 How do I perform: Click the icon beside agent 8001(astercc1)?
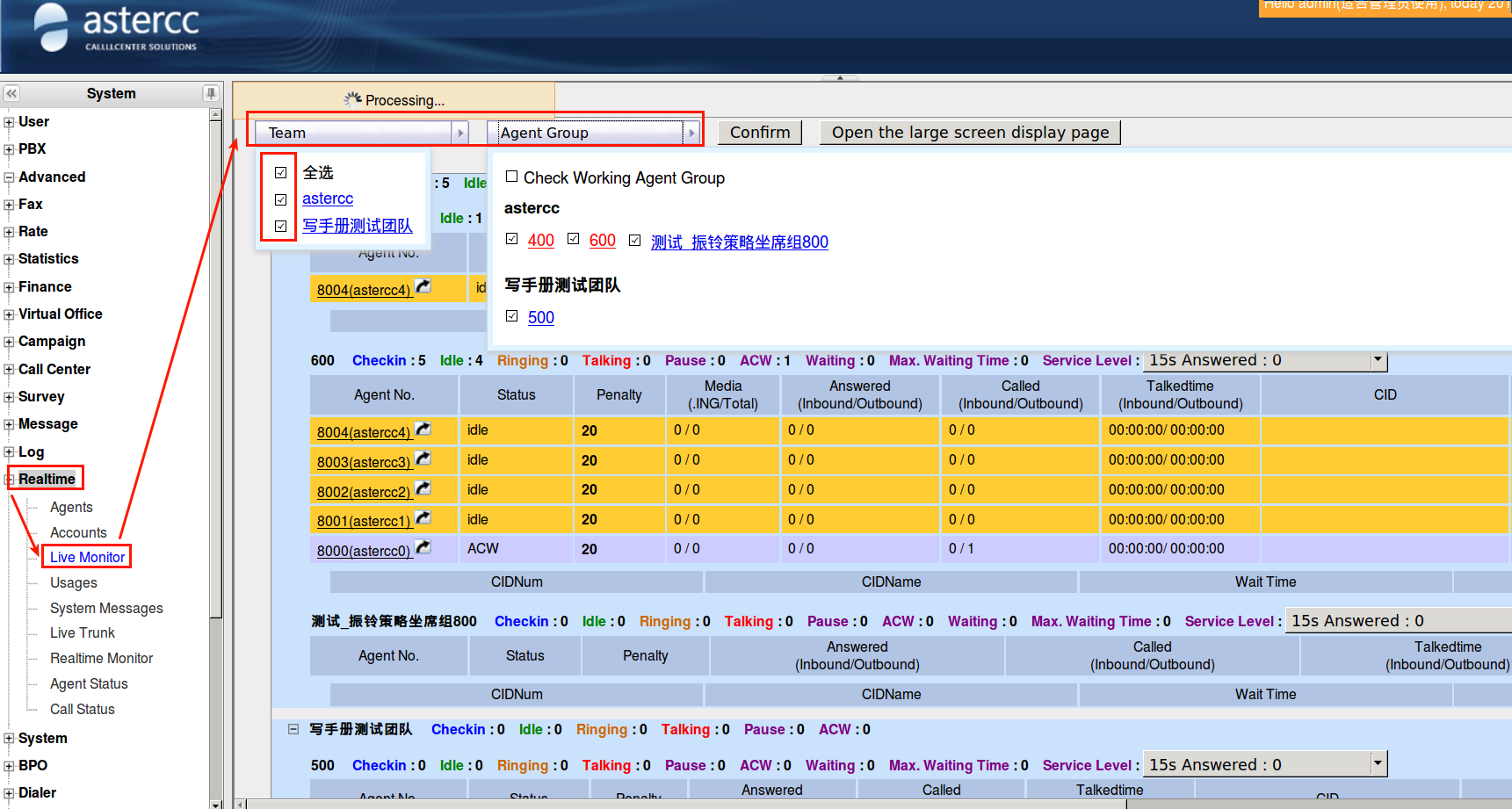pos(423,519)
